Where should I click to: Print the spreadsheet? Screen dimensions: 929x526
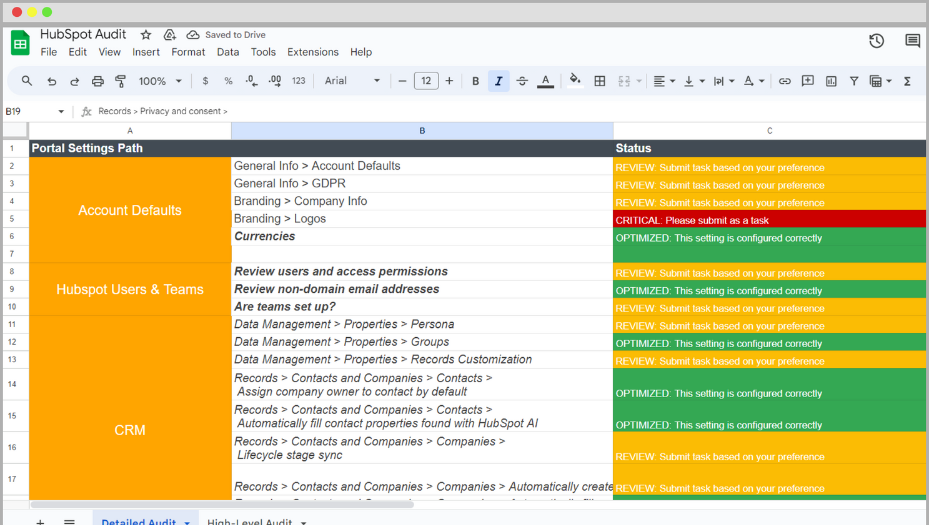tap(98, 81)
